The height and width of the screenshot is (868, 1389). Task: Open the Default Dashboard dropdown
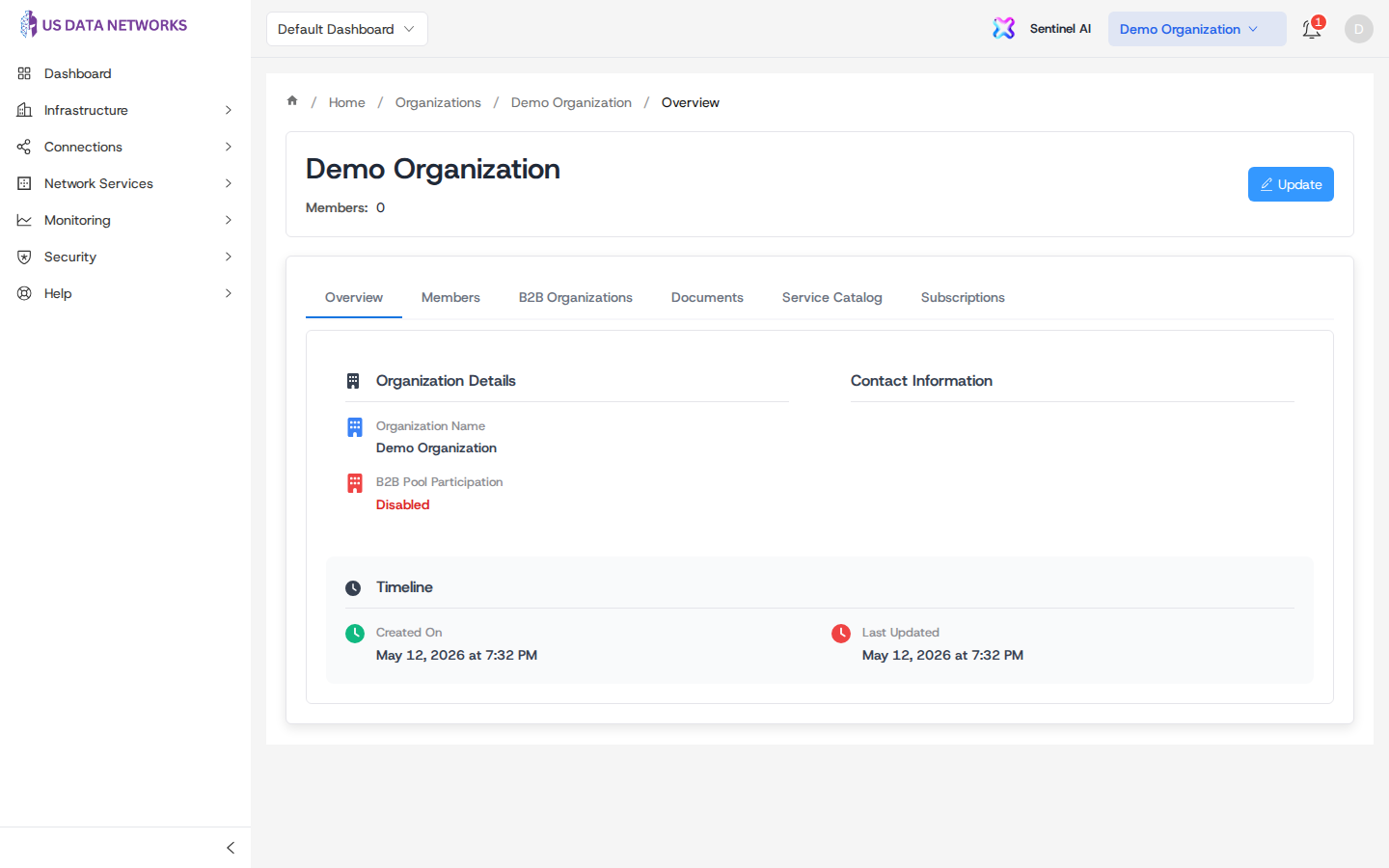(x=347, y=29)
